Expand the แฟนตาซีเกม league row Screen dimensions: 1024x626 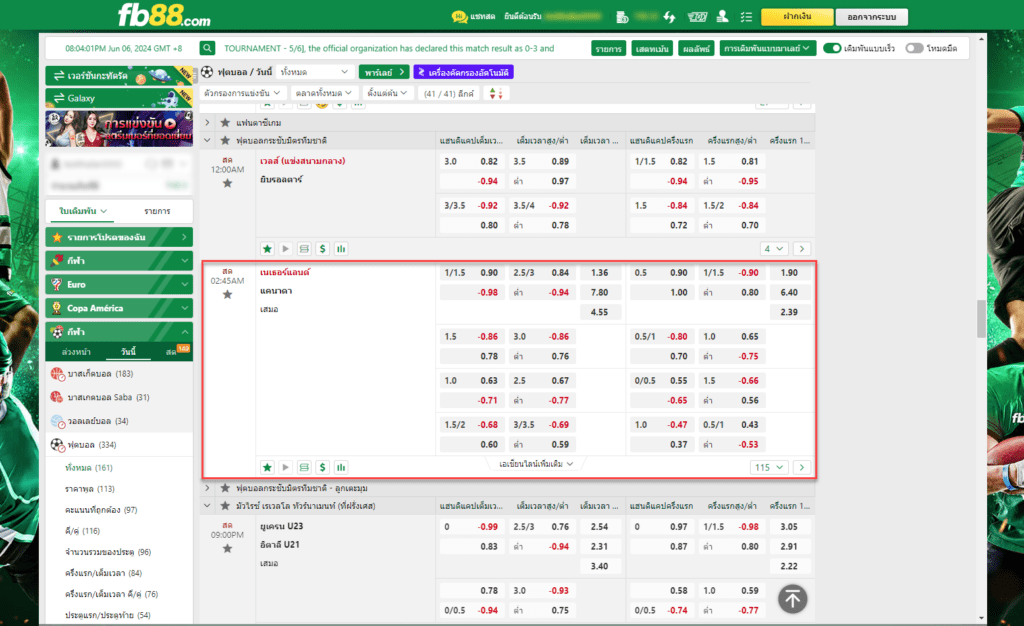pos(208,123)
